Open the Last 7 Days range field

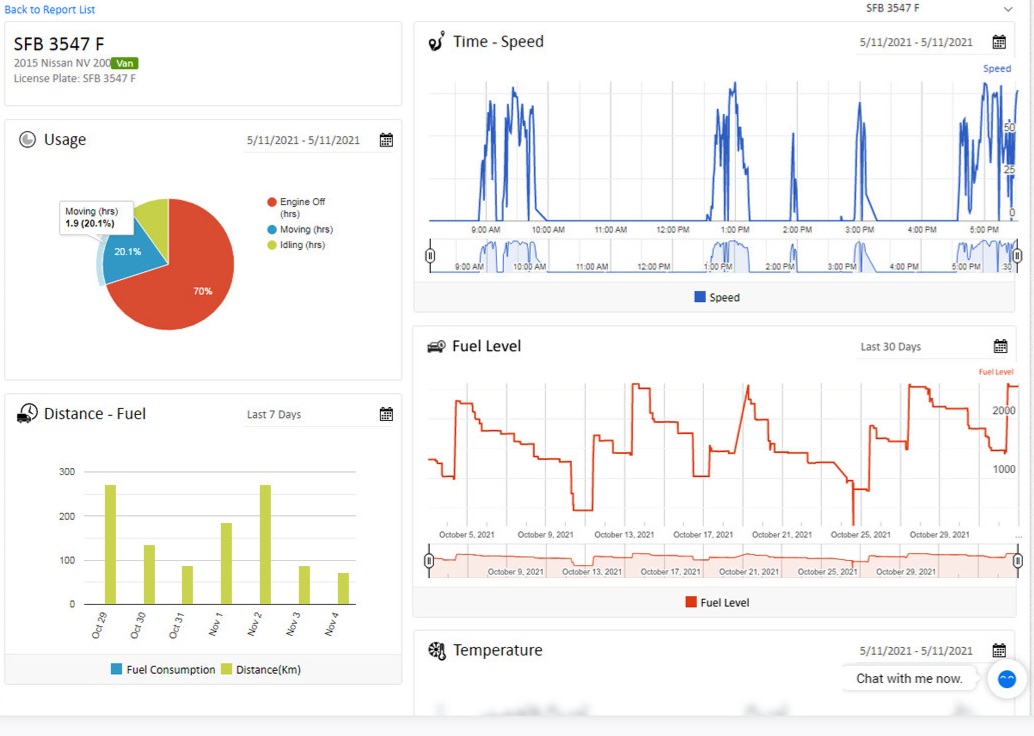tap(305, 414)
